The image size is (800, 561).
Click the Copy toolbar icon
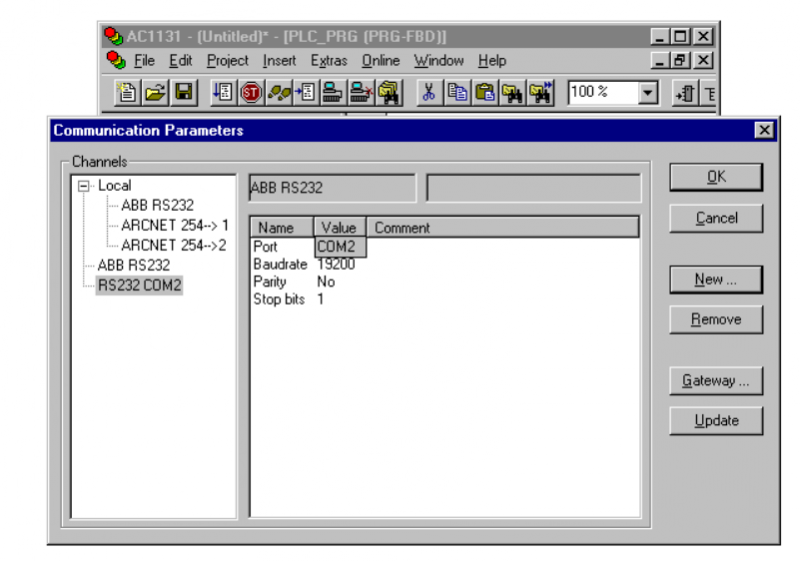457,93
